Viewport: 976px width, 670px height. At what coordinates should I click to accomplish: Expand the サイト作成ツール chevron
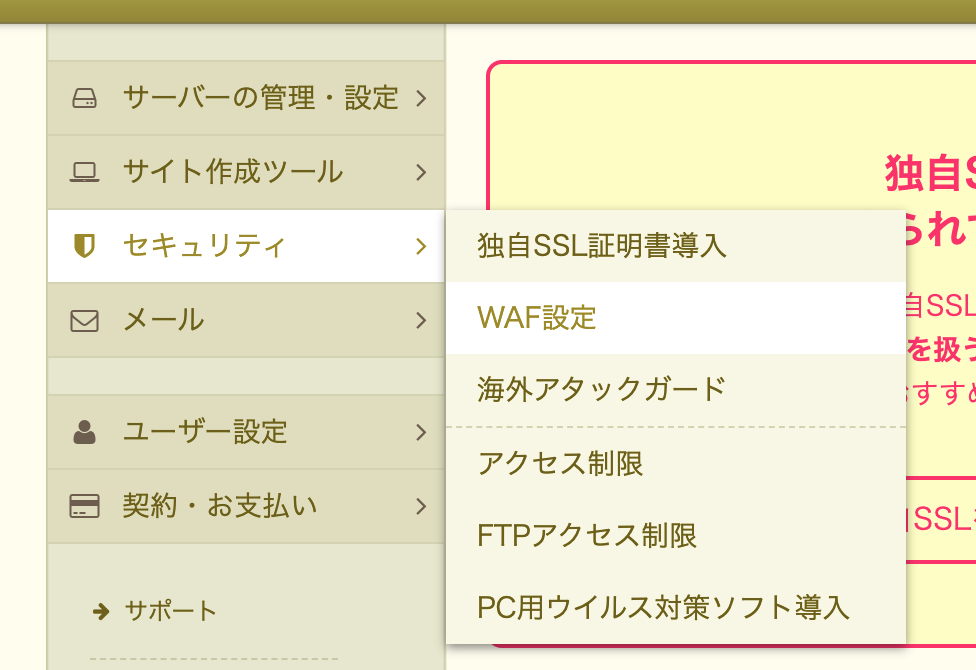pyautogui.click(x=421, y=172)
